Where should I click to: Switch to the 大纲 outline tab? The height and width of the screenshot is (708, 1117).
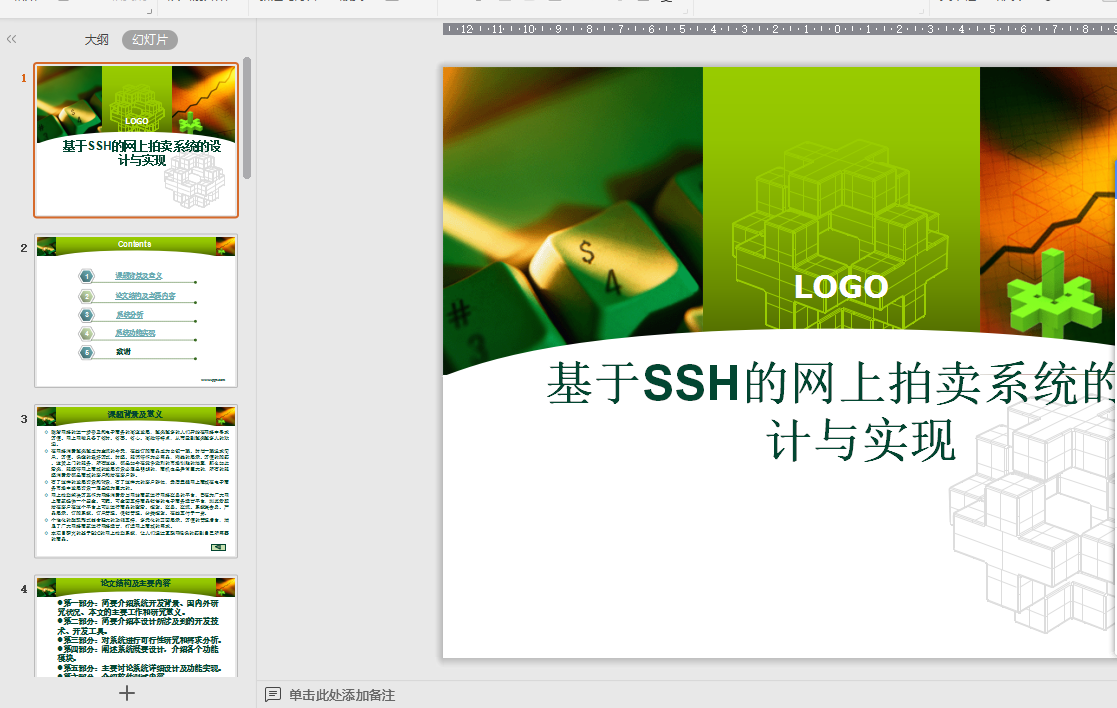(x=96, y=40)
